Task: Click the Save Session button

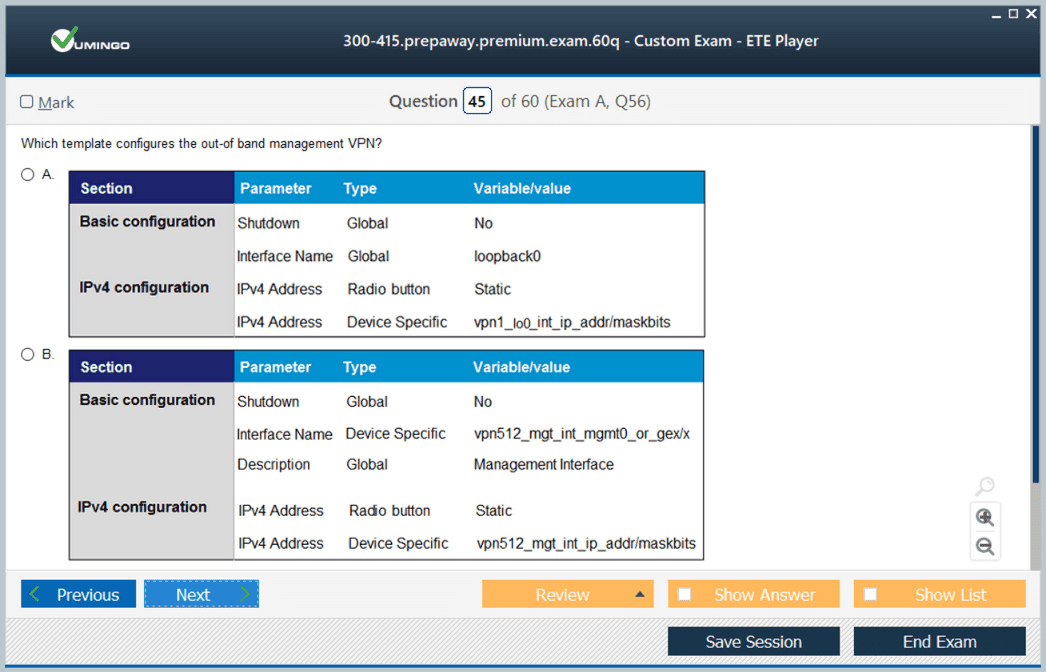Action: 754,641
